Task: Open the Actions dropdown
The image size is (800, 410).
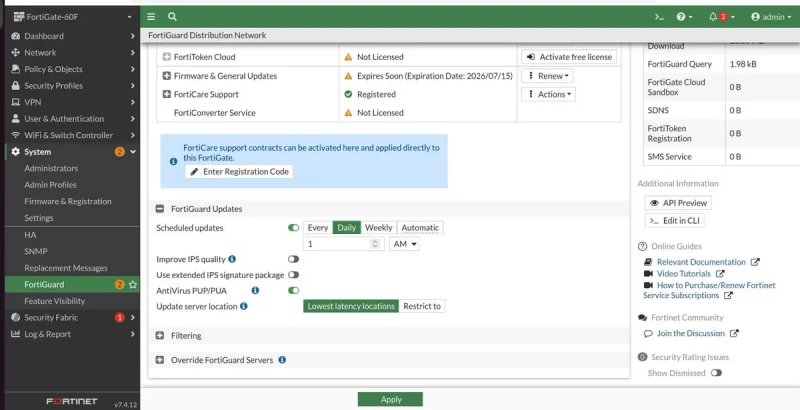Action: click(548, 94)
